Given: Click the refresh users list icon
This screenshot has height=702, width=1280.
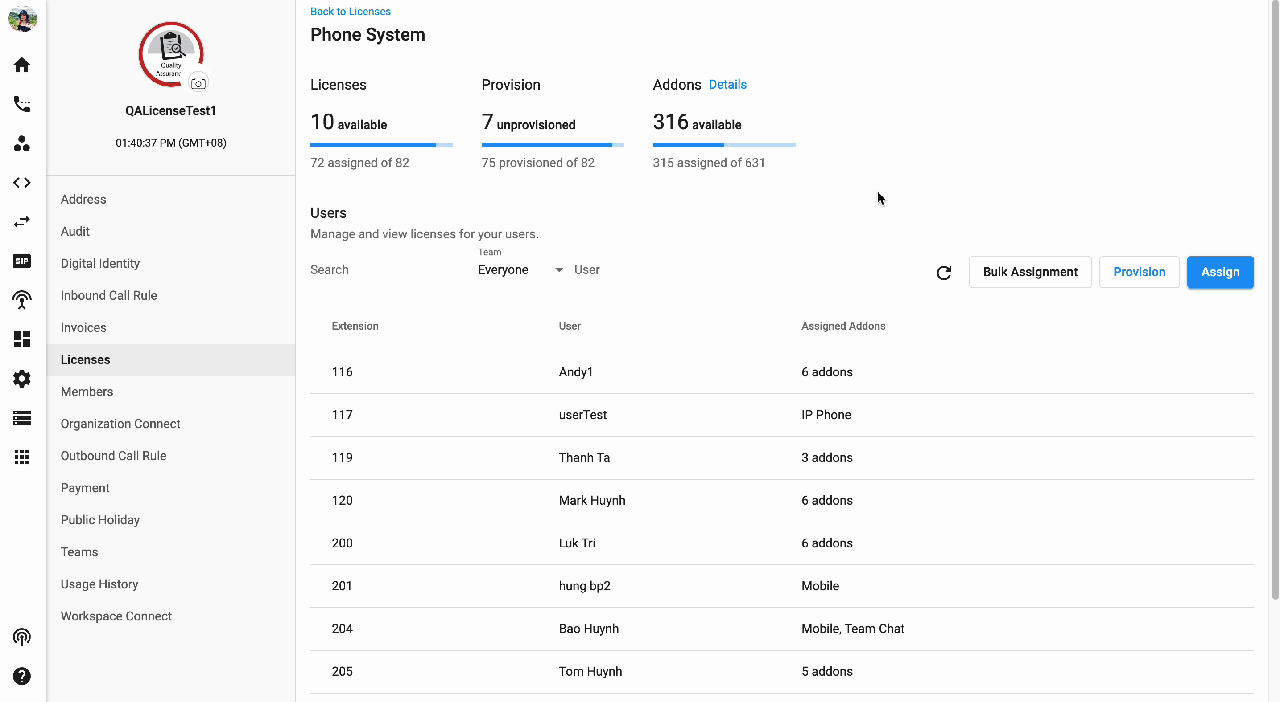Looking at the screenshot, I should (x=943, y=272).
